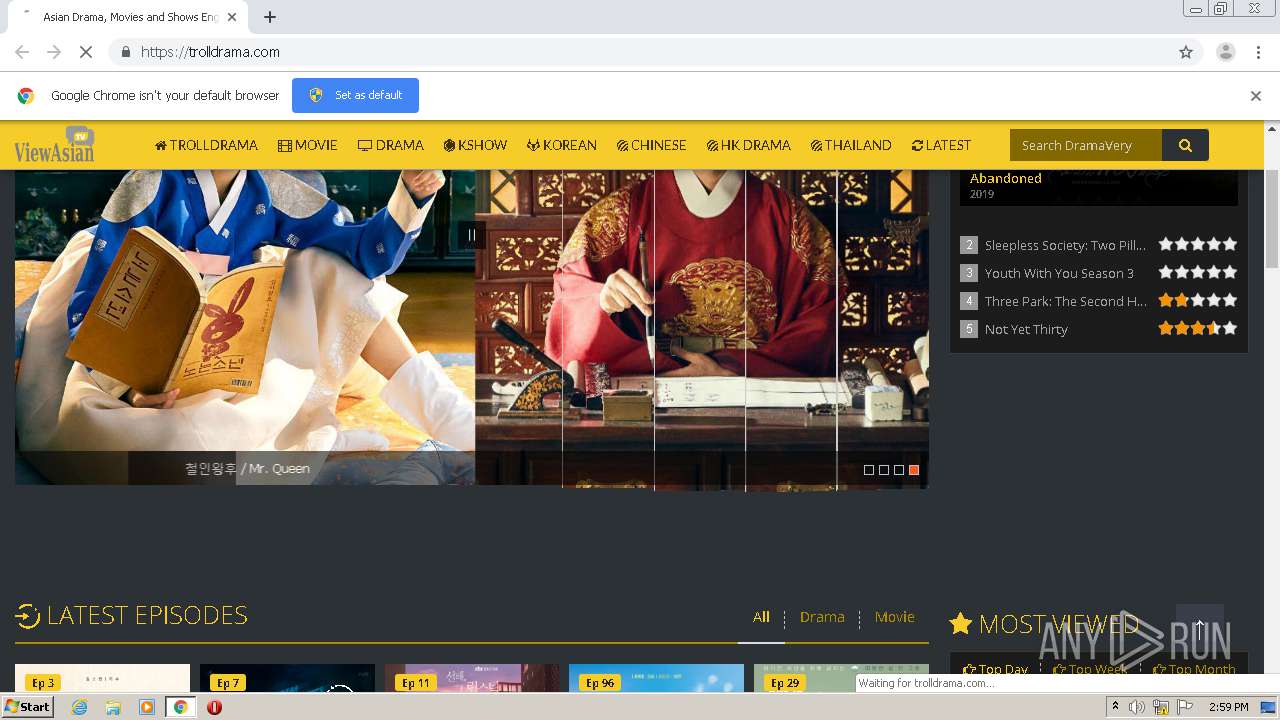
Task: Open Internet Explorer from the taskbar
Action: pyautogui.click(x=79, y=707)
